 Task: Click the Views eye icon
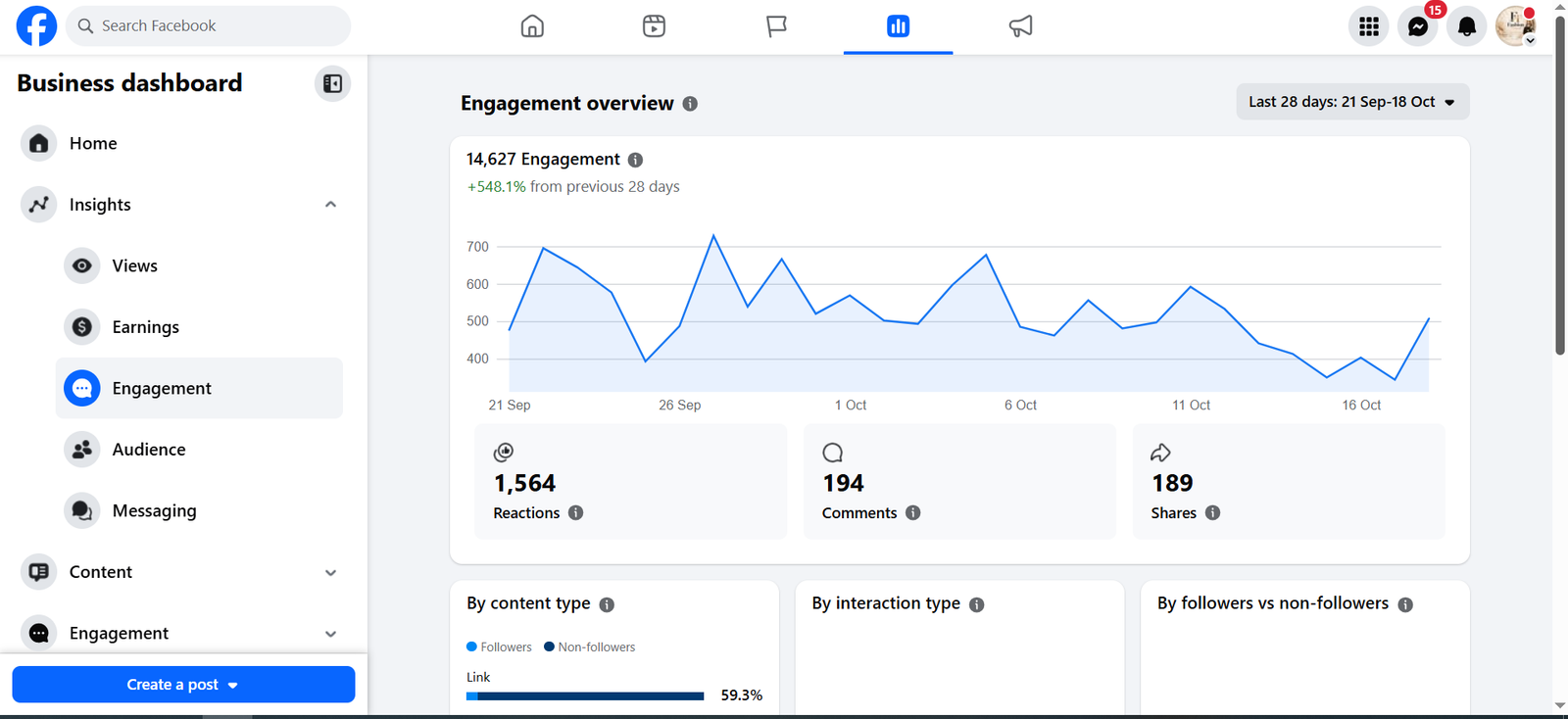click(x=82, y=265)
